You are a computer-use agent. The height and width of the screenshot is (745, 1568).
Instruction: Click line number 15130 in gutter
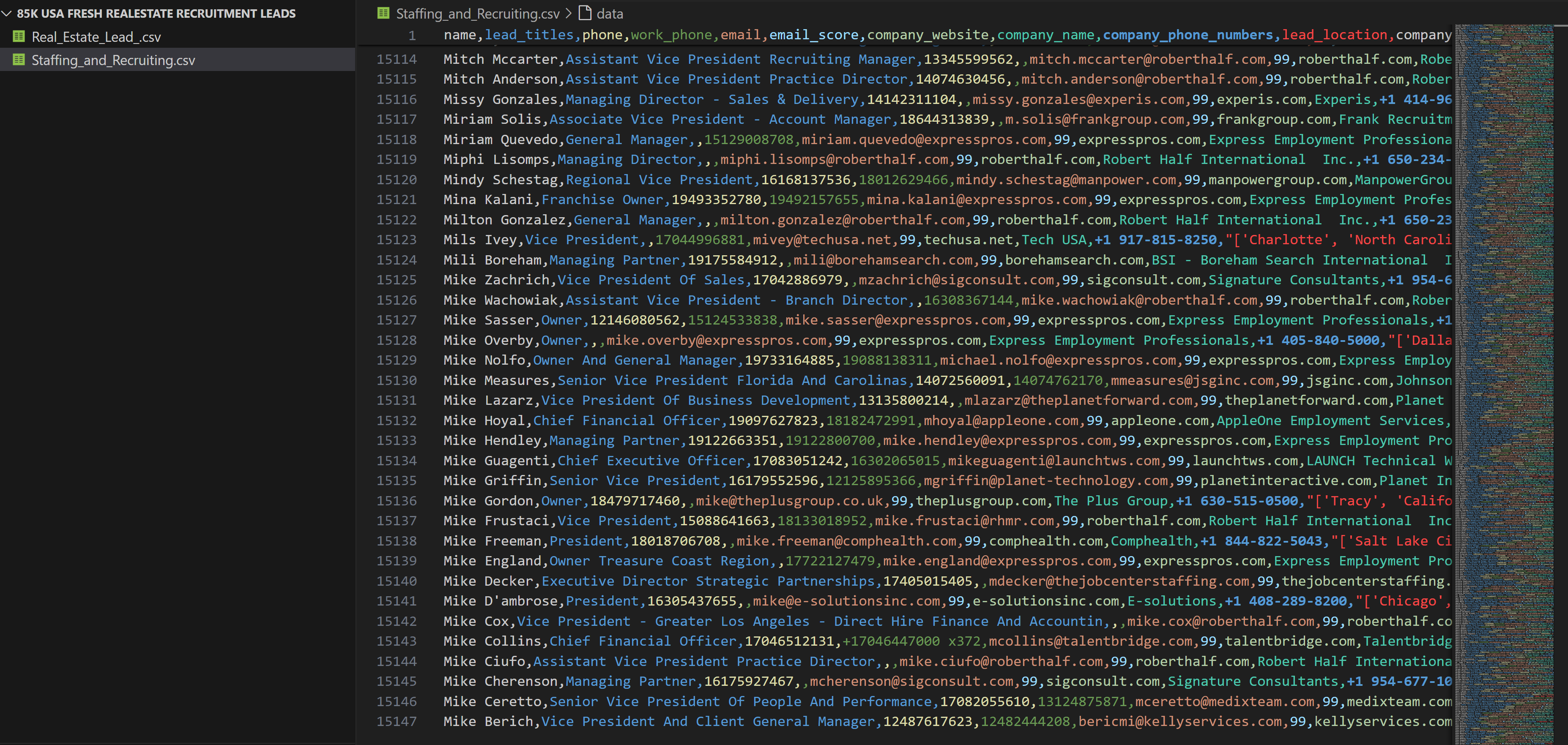[x=396, y=380]
